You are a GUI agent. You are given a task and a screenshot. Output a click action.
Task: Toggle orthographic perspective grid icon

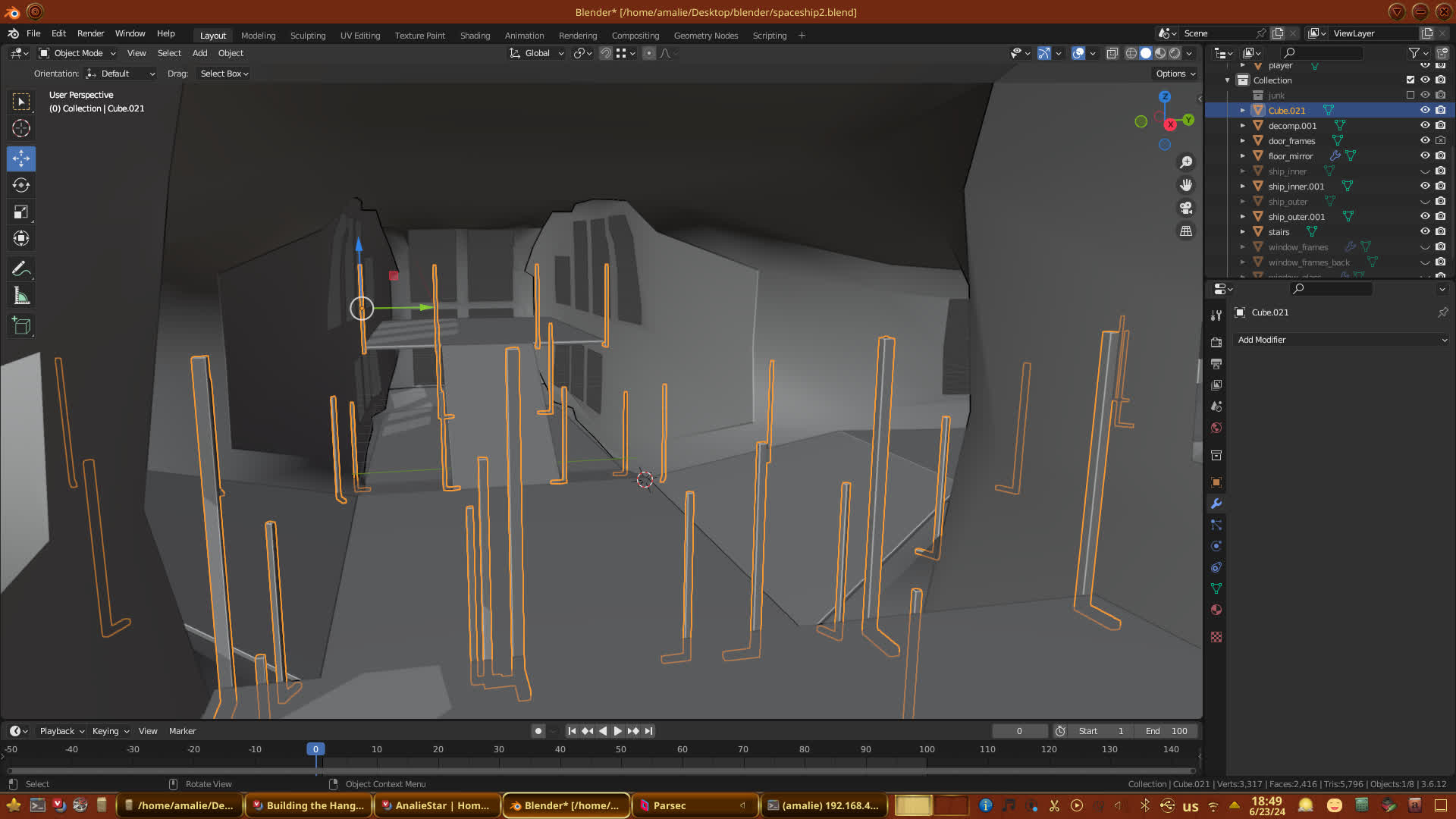coord(1186,231)
